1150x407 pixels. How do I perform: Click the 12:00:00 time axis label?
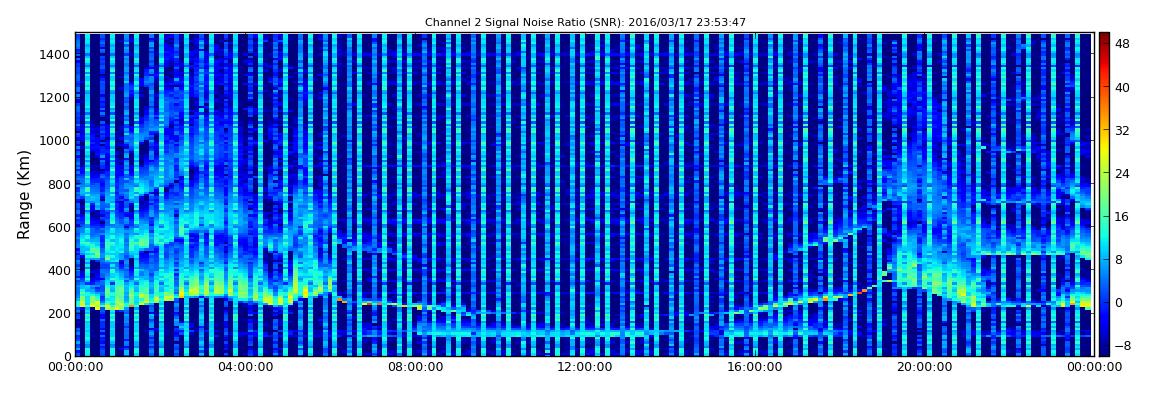[583, 367]
